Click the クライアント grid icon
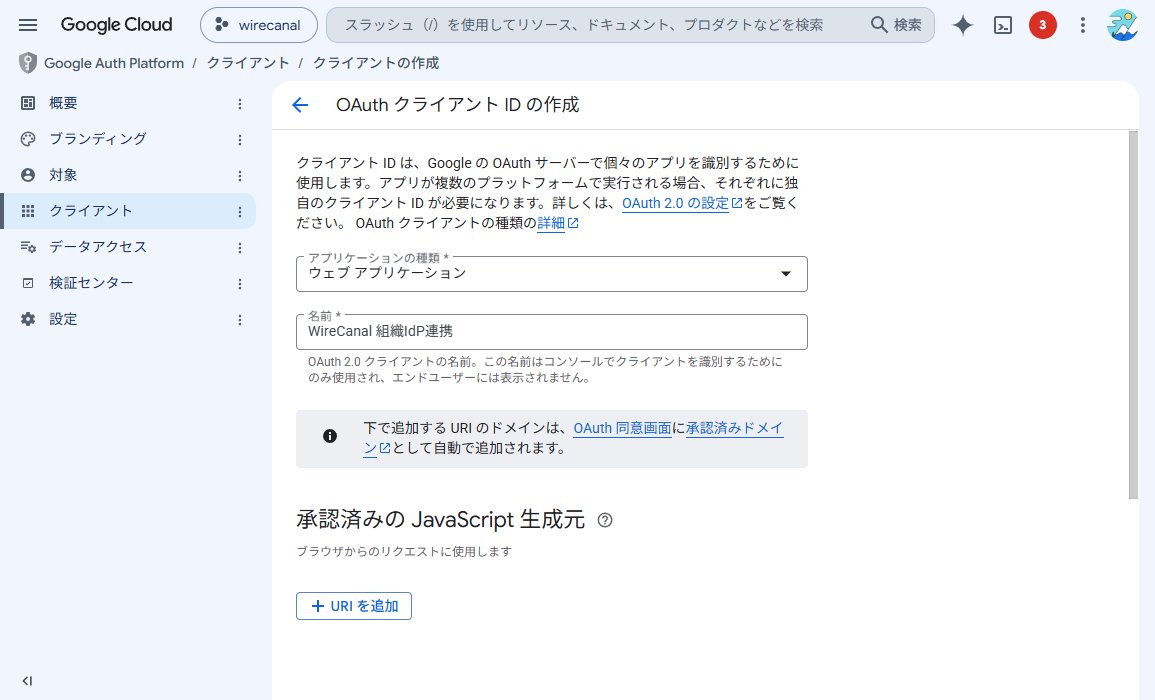This screenshot has width=1155, height=700. [28, 211]
